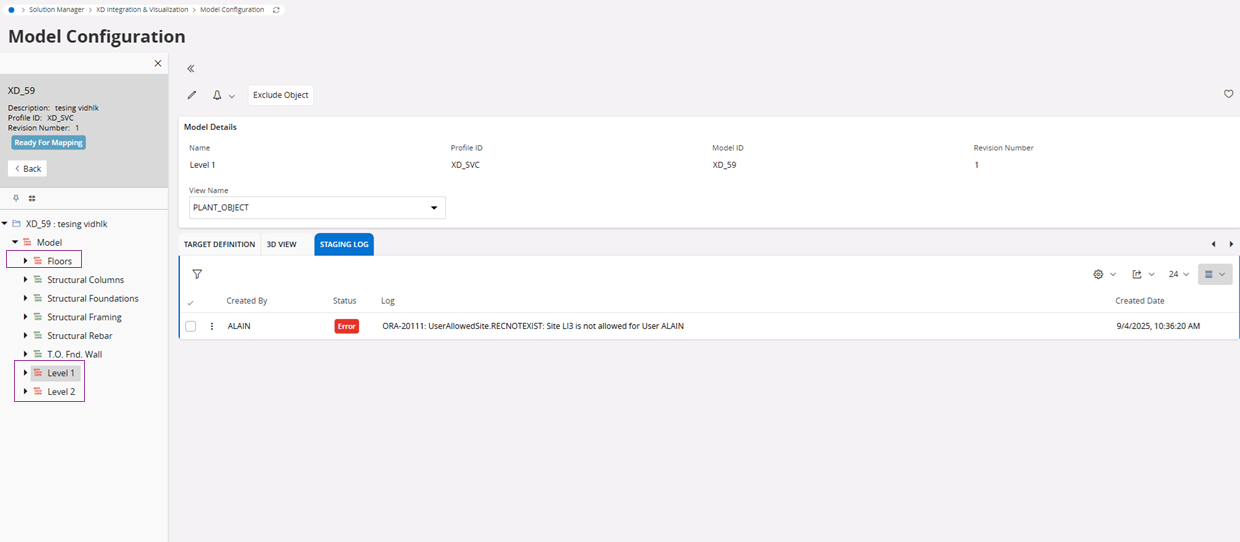Close the left navigator panel
Image resolution: width=1240 pixels, height=542 pixels.
click(157, 63)
